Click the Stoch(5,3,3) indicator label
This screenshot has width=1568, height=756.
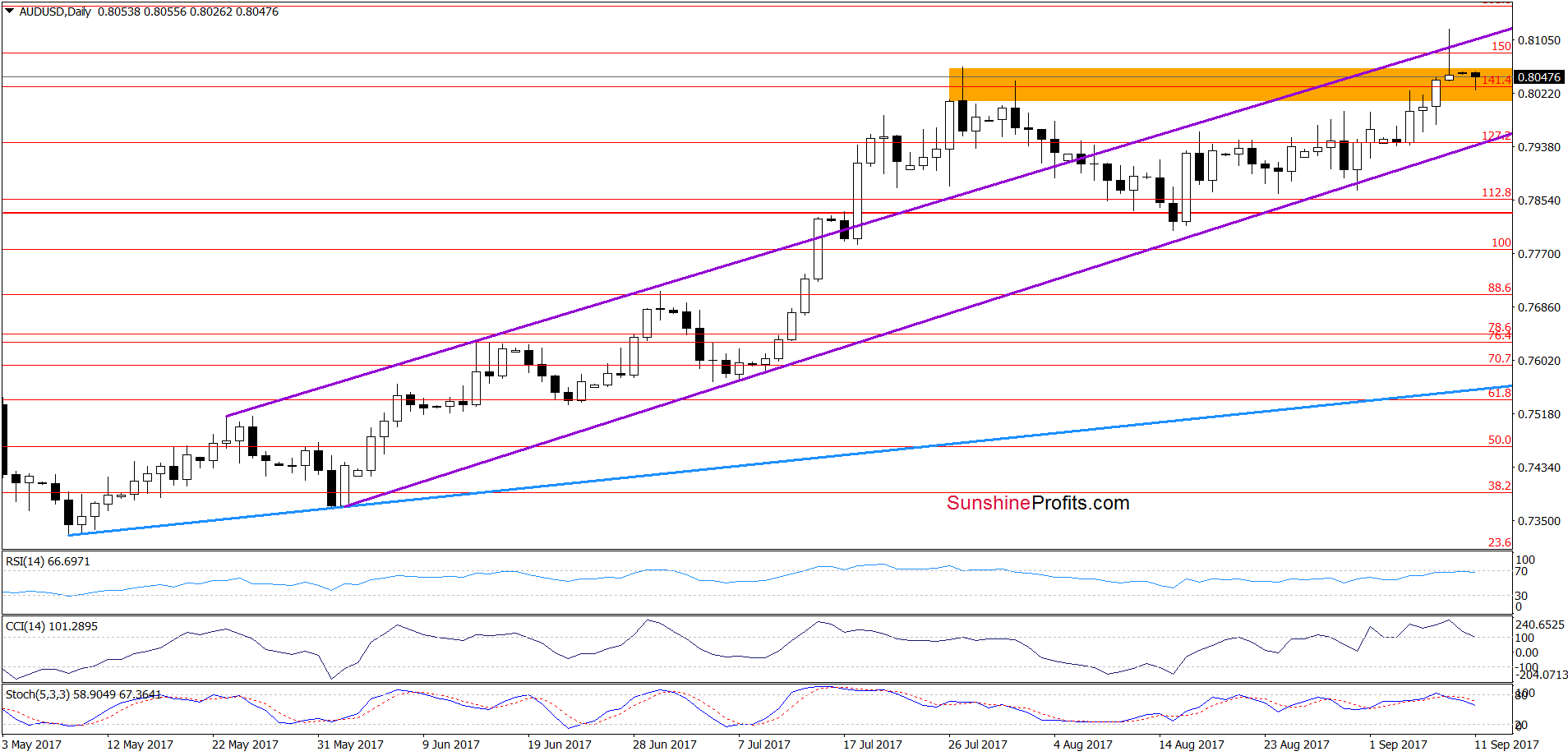83,694
